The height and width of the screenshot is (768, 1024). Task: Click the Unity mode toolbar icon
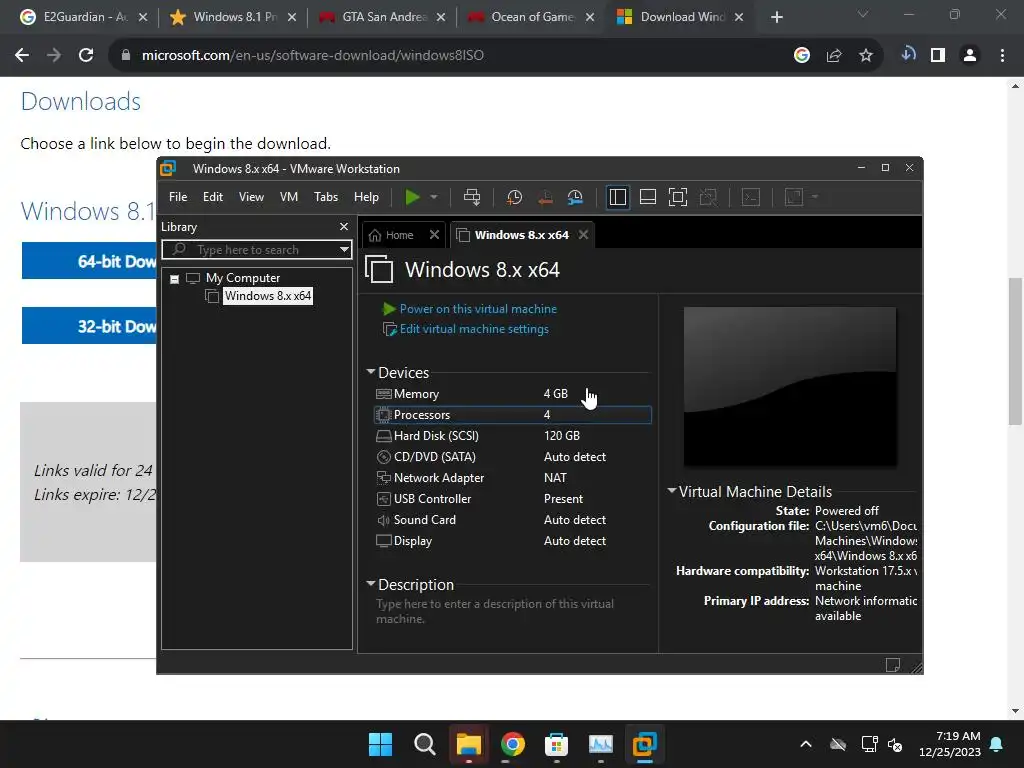click(708, 197)
